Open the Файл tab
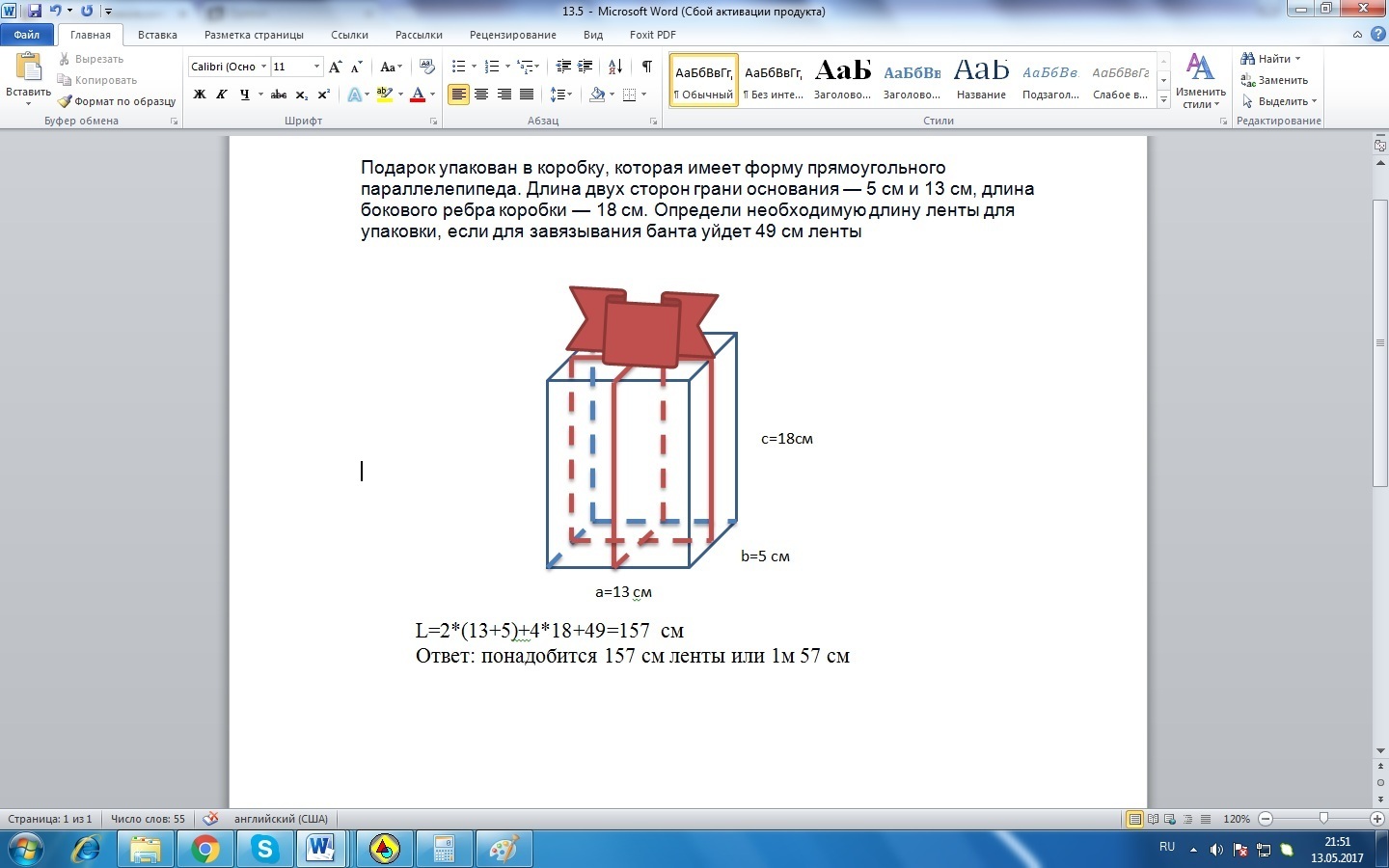 pos(27,35)
